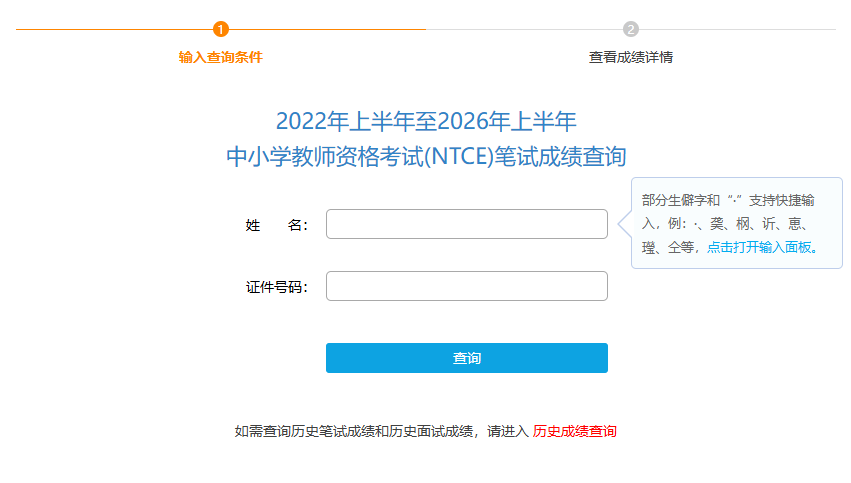Click the tooltip's left pointer arrow
Screen dimensions: 851x483
pyautogui.click(x=625, y=224)
